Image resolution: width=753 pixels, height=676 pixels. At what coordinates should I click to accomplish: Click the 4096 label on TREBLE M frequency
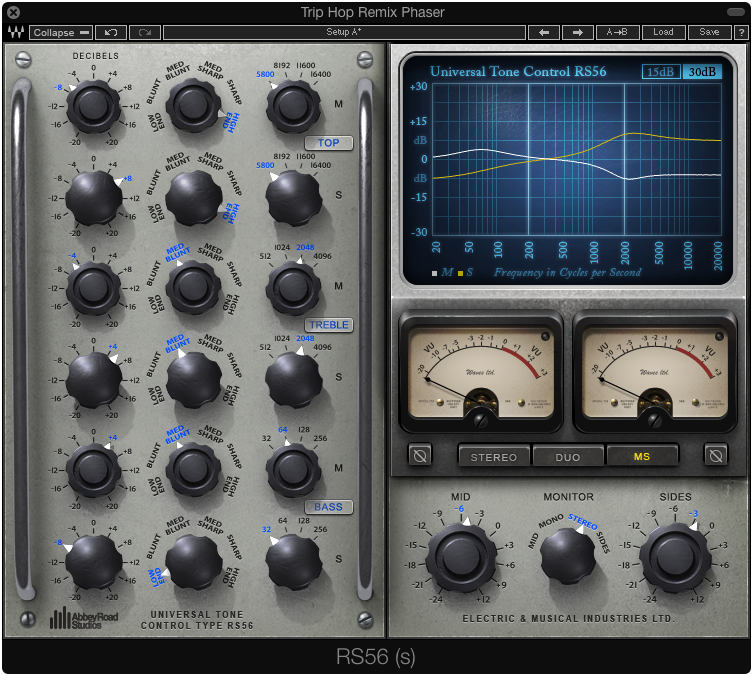pos(322,256)
